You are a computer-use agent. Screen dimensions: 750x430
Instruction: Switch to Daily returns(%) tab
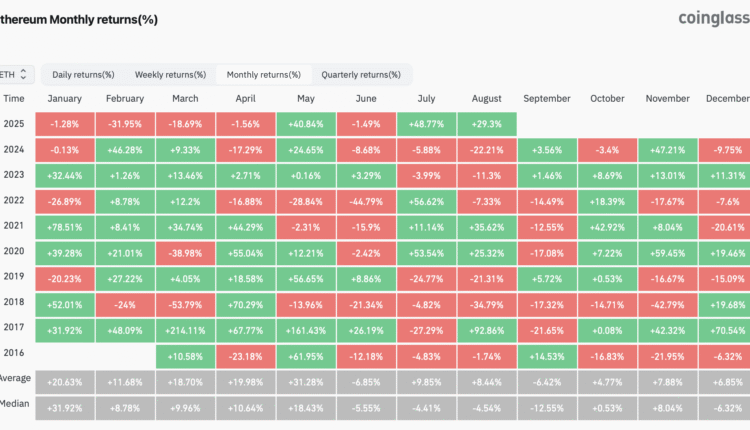coord(83,74)
